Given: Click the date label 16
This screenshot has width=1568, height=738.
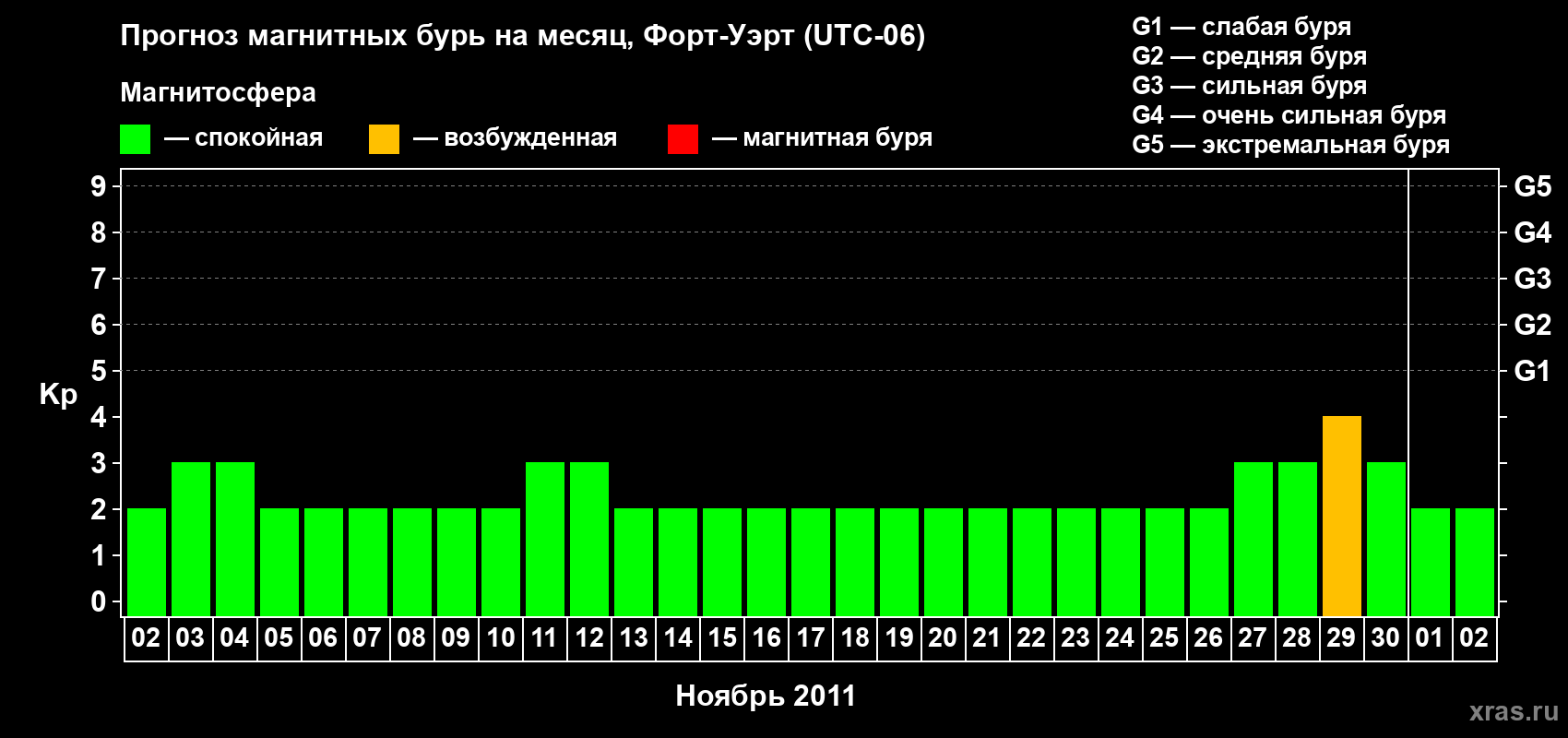Looking at the screenshot, I should (x=766, y=637).
